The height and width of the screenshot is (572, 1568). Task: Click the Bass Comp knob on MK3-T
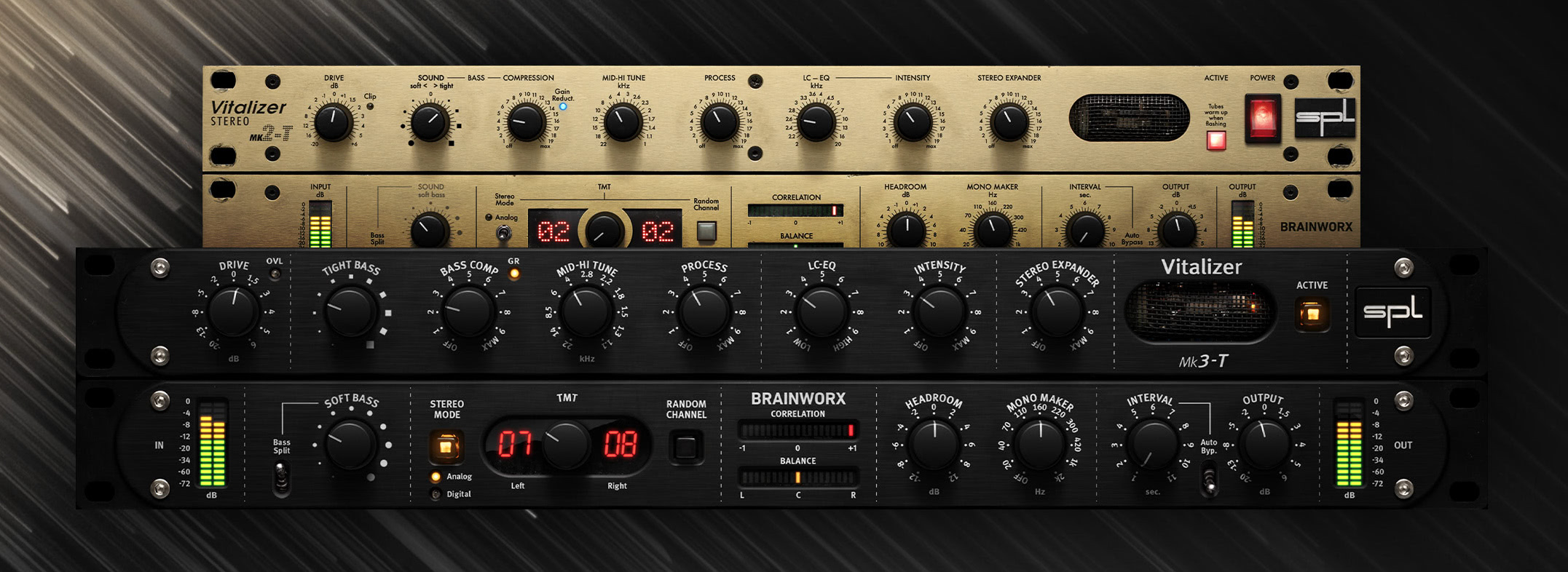(x=468, y=311)
